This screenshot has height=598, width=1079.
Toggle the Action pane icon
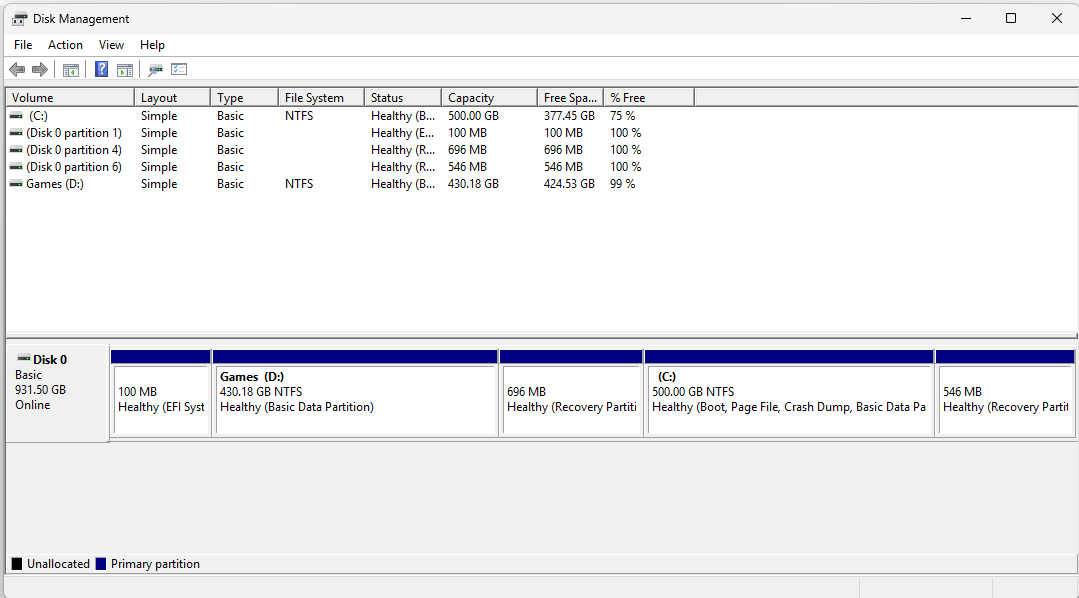124,69
